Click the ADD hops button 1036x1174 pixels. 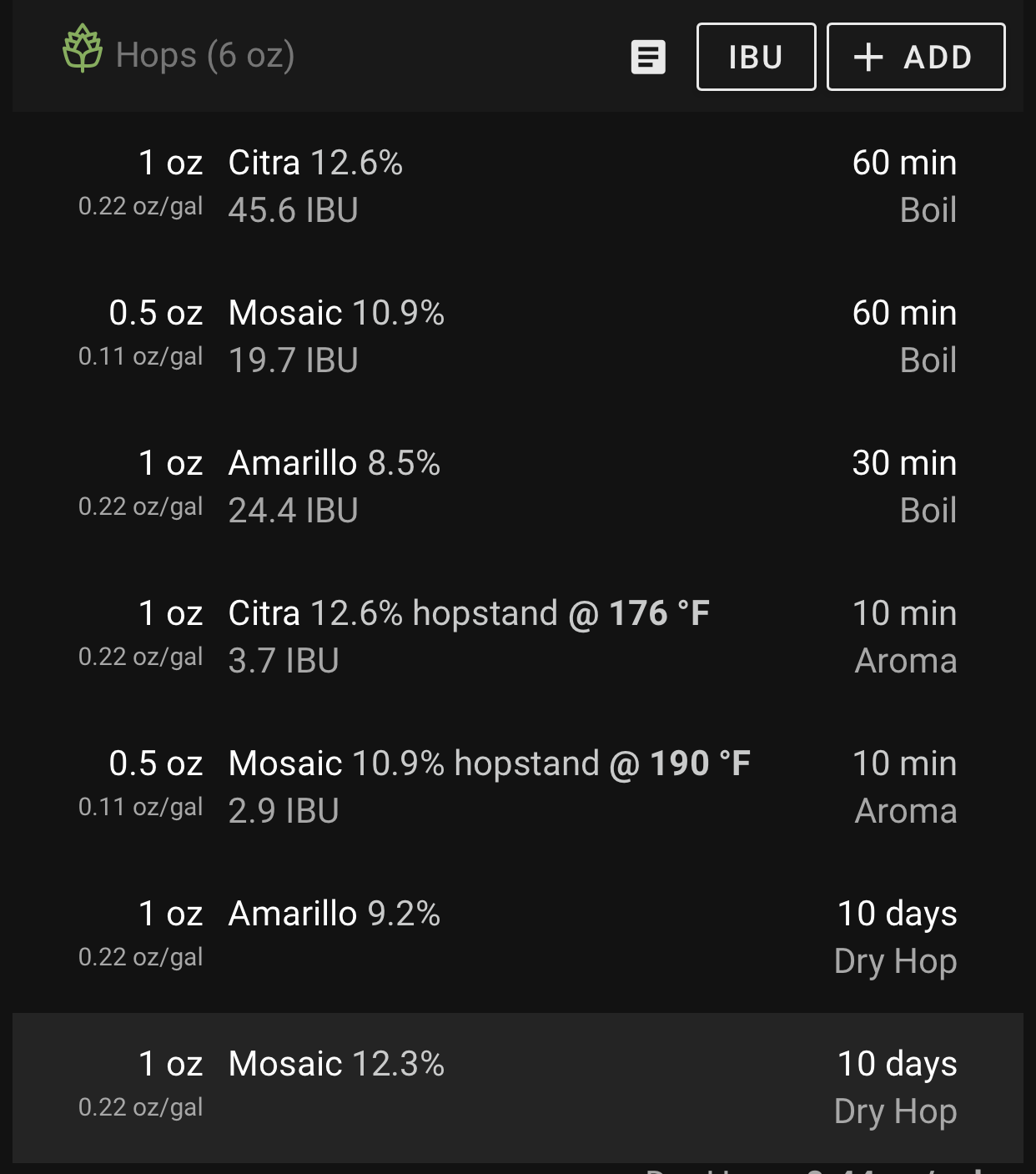coord(916,57)
